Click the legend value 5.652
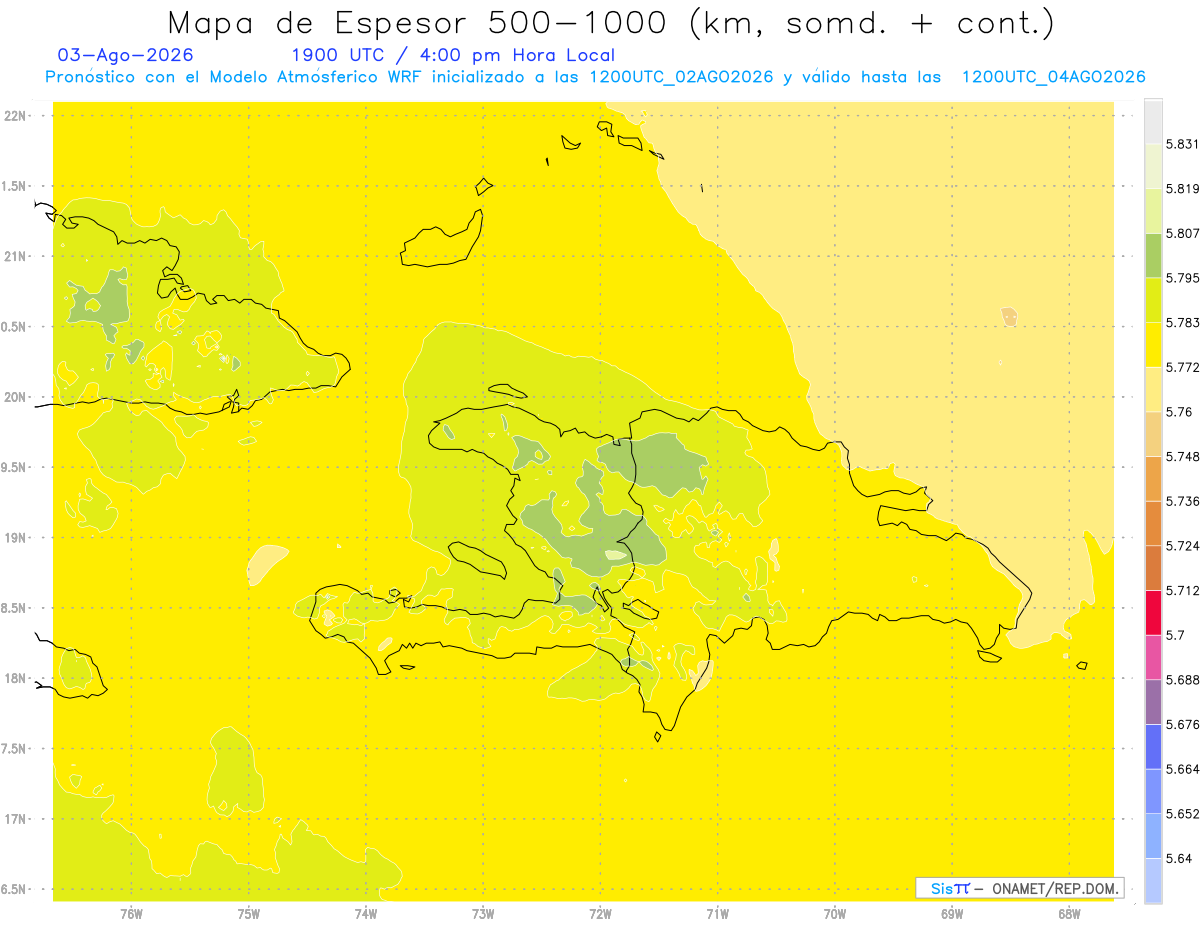1200x927 pixels. coord(1182,814)
